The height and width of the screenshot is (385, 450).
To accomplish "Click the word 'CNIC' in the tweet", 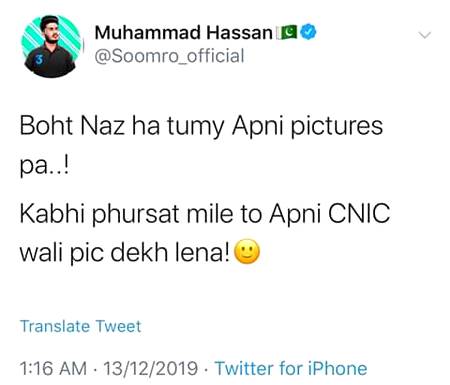I will pos(359,213).
